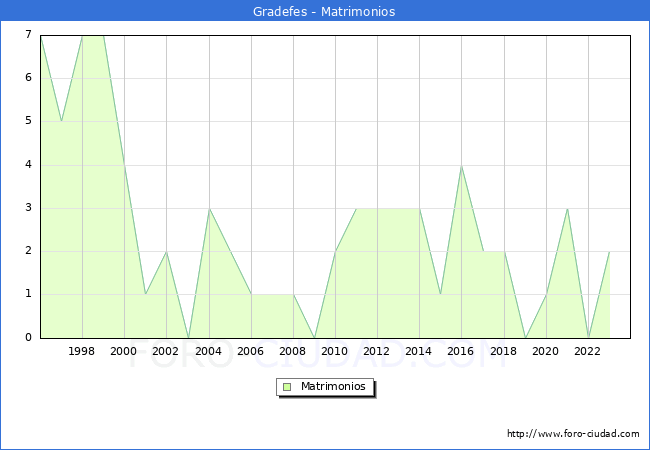The image size is (650, 450).
Task: Click the y-axis value 5
Action: [x=28, y=121]
